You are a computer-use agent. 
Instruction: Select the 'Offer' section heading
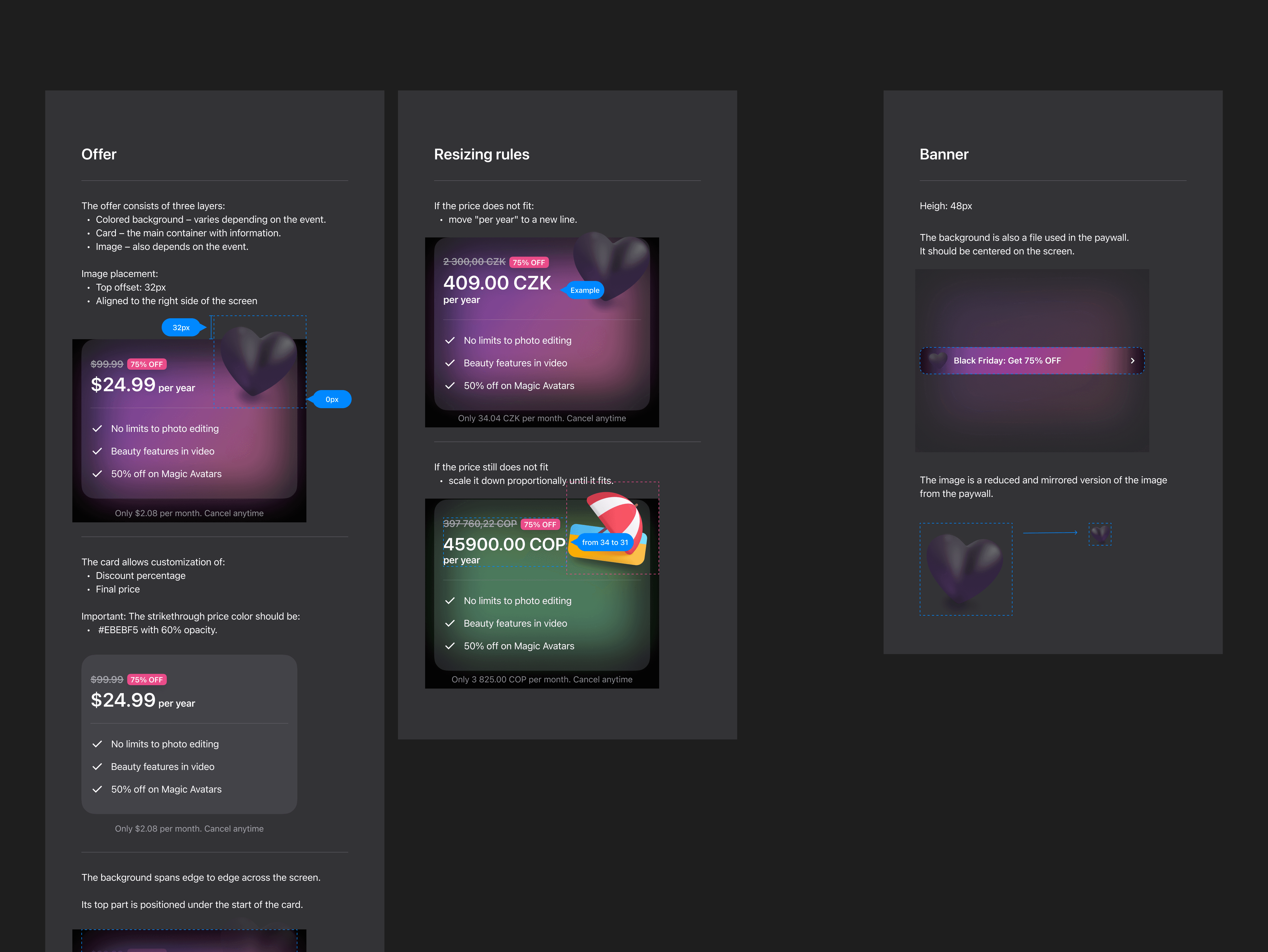[99, 154]
